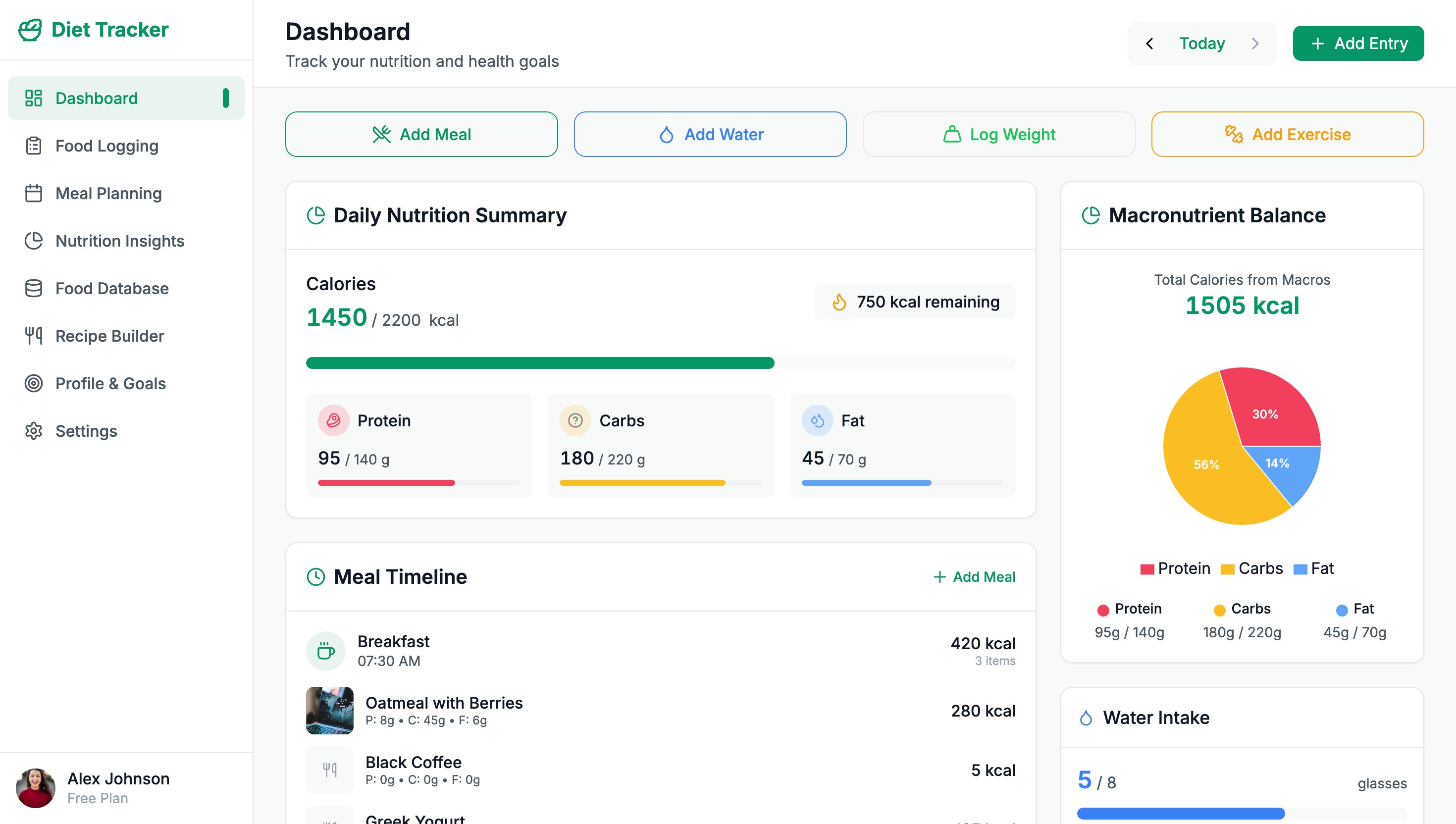
Task: Click the Log Weight button
Action: tap(999, 134)
